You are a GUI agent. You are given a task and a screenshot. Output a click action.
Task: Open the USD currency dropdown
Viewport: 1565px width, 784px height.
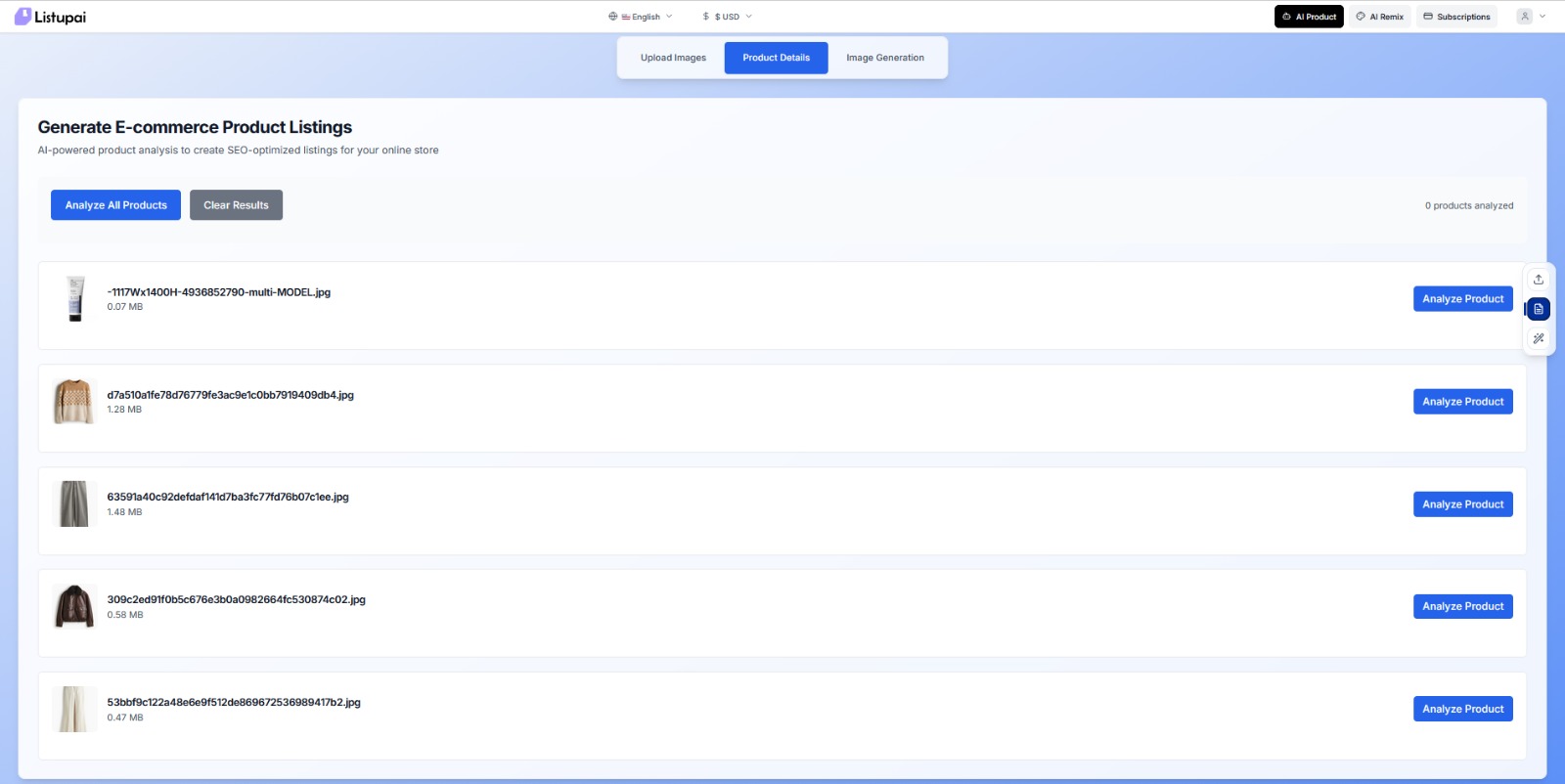(727, 17)
